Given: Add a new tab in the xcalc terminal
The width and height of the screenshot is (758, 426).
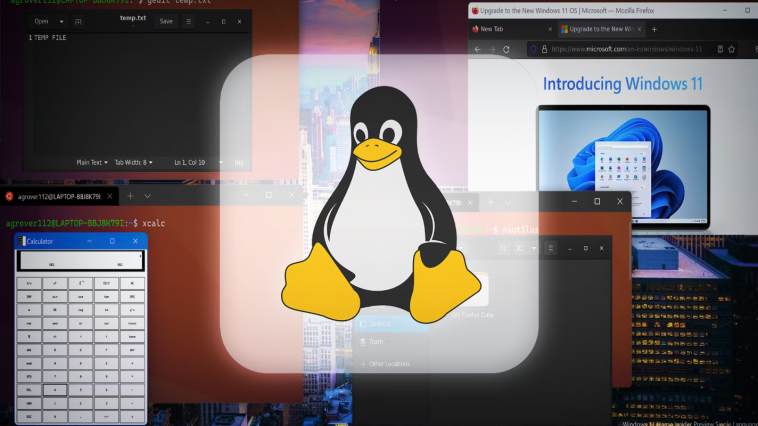Looking at the screenshot, I should click(x=130, y=196).
